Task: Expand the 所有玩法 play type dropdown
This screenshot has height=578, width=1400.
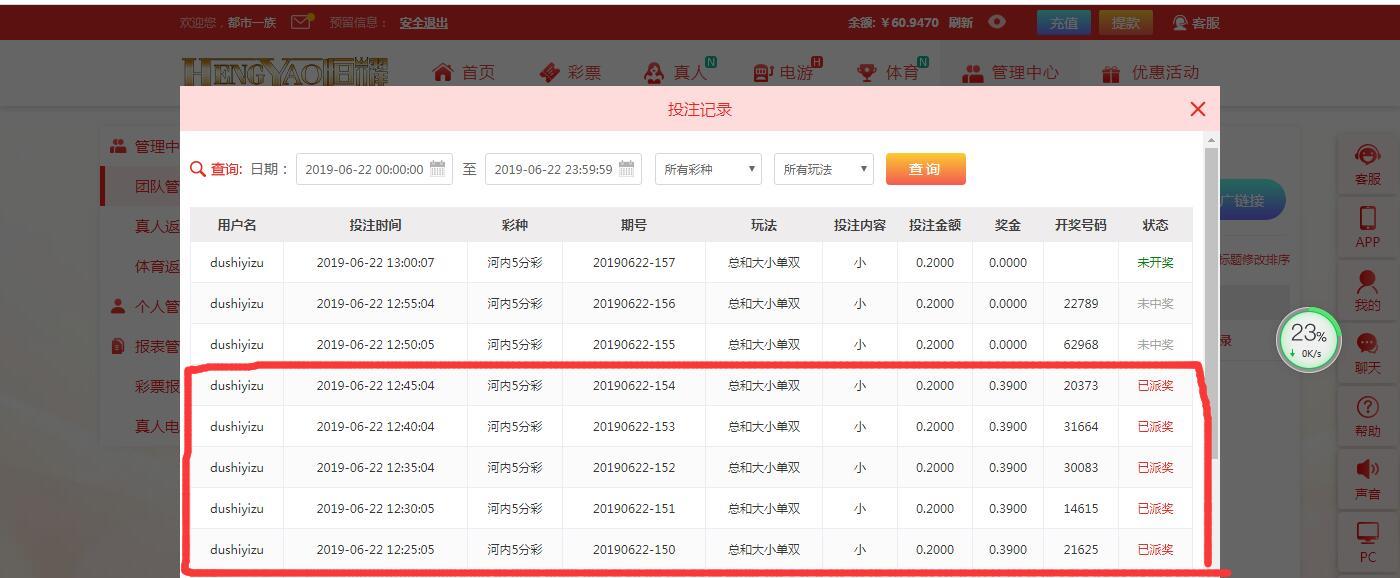Action: click(823, 169)
